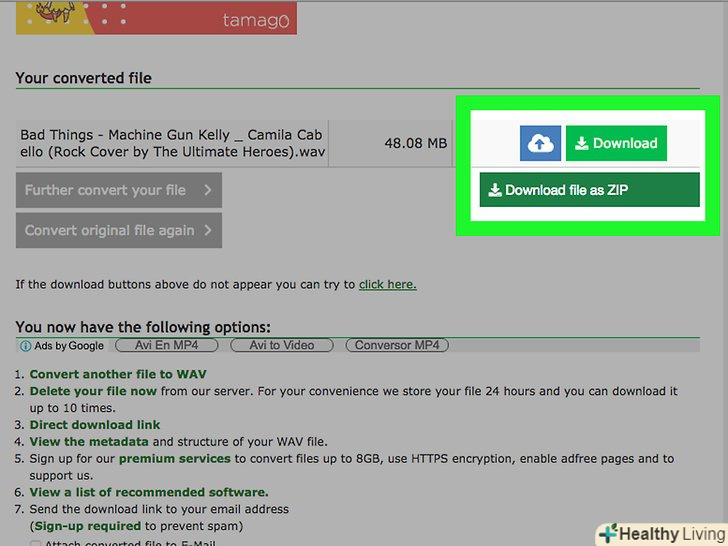Follow the 'click here.' link
Screen dimensions: 728x546
[388, 284]
